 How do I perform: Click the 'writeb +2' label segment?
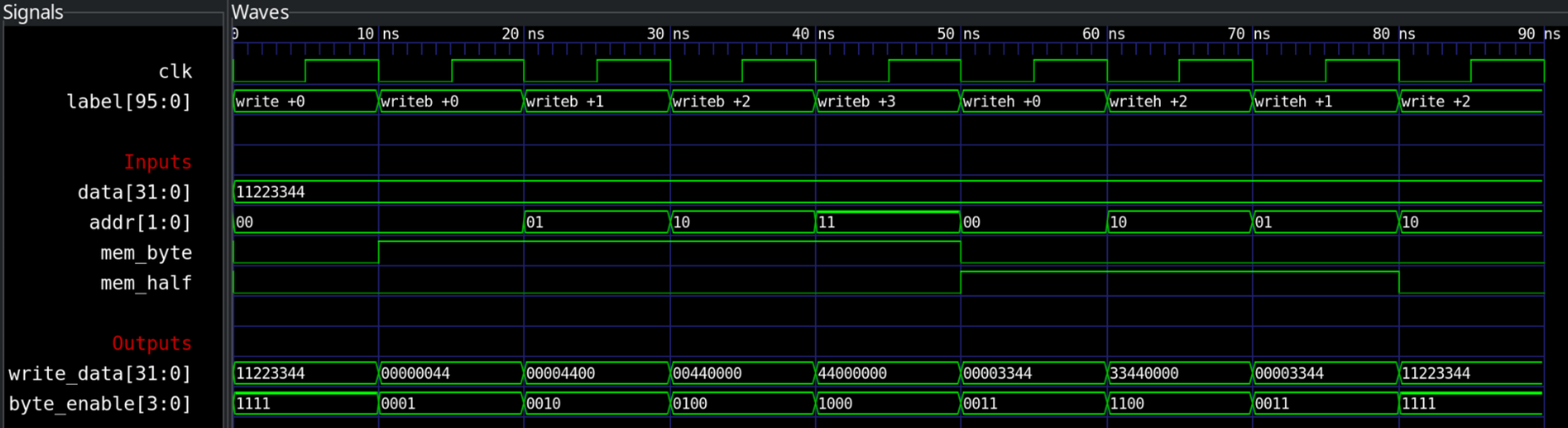click(x=742, y=102)
